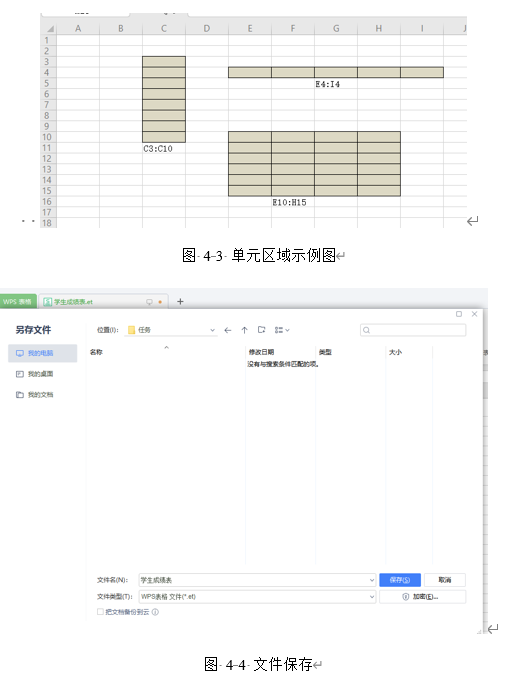Image resolution: width=530 pixels, height=680 pixels.
Task: Open the view mode options icon
Action: 282,330
